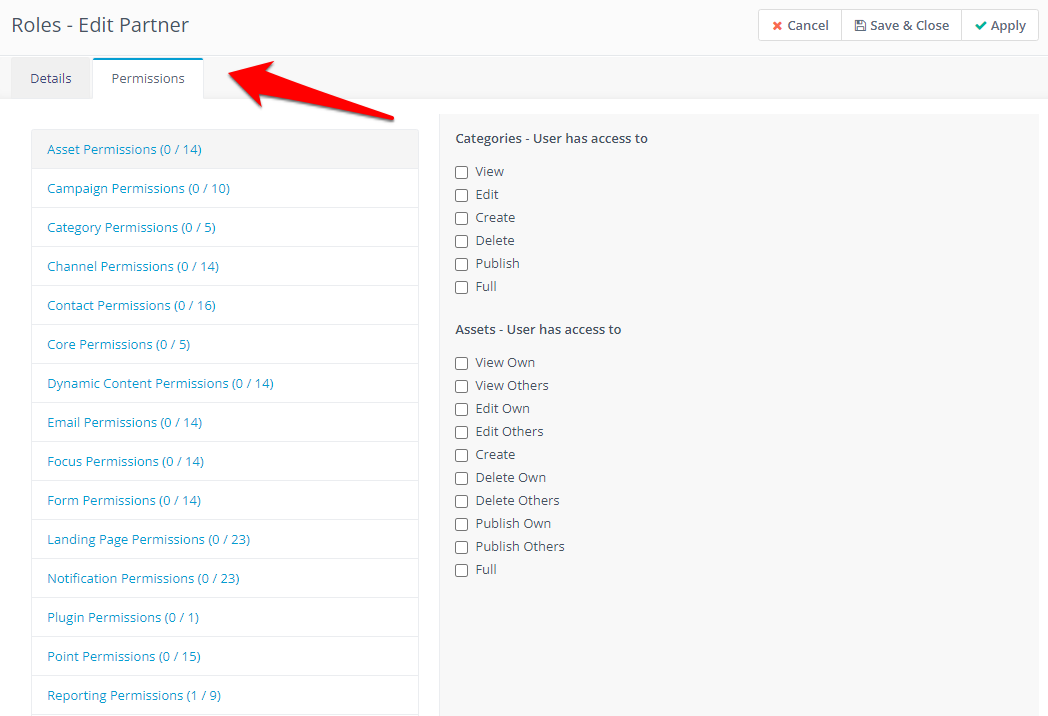1048x716 pixels.
Task: Select Contact Permissions in list
Action: (131, 306)
